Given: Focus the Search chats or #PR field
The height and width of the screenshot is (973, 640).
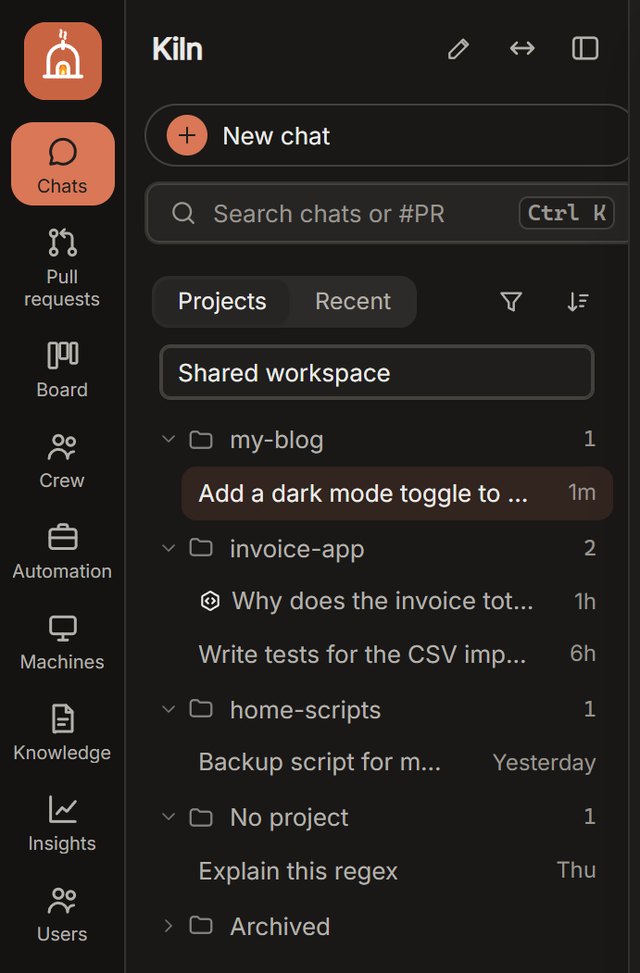Looking at the screenshot, I should 387,213.
